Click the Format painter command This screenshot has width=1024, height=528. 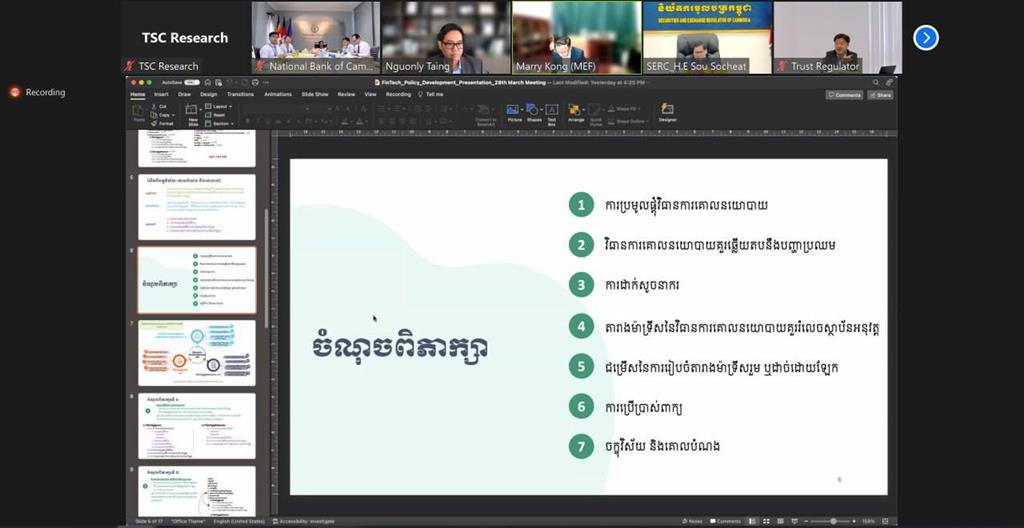[x=162, y=124]
